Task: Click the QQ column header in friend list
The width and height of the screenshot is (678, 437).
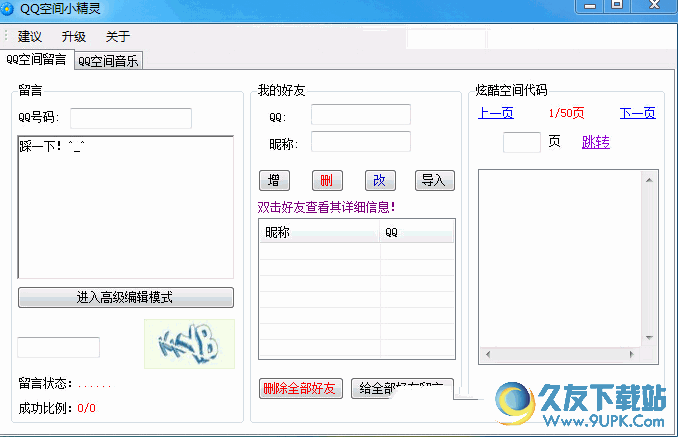Action: pos(416,233)
